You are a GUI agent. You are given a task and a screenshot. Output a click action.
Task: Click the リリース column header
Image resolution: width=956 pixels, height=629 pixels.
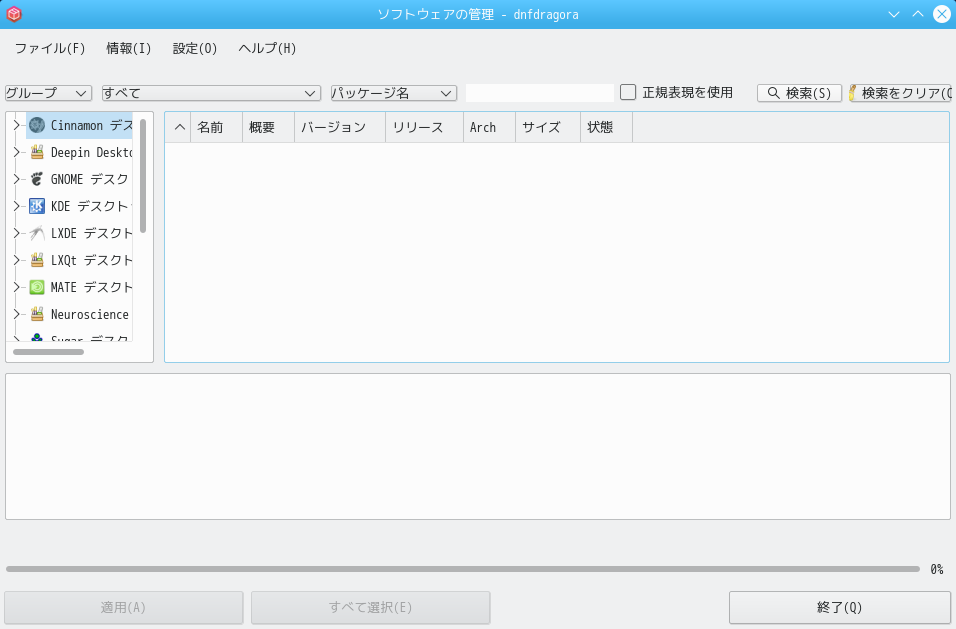coord(424,127)
